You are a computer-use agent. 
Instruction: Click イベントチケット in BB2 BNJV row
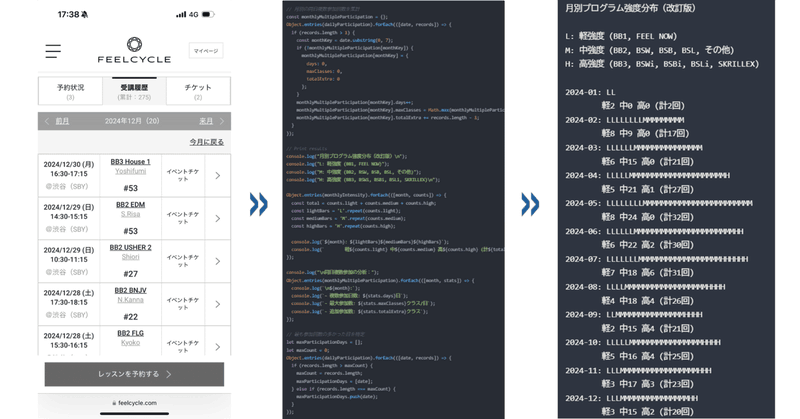pos(183,304)
